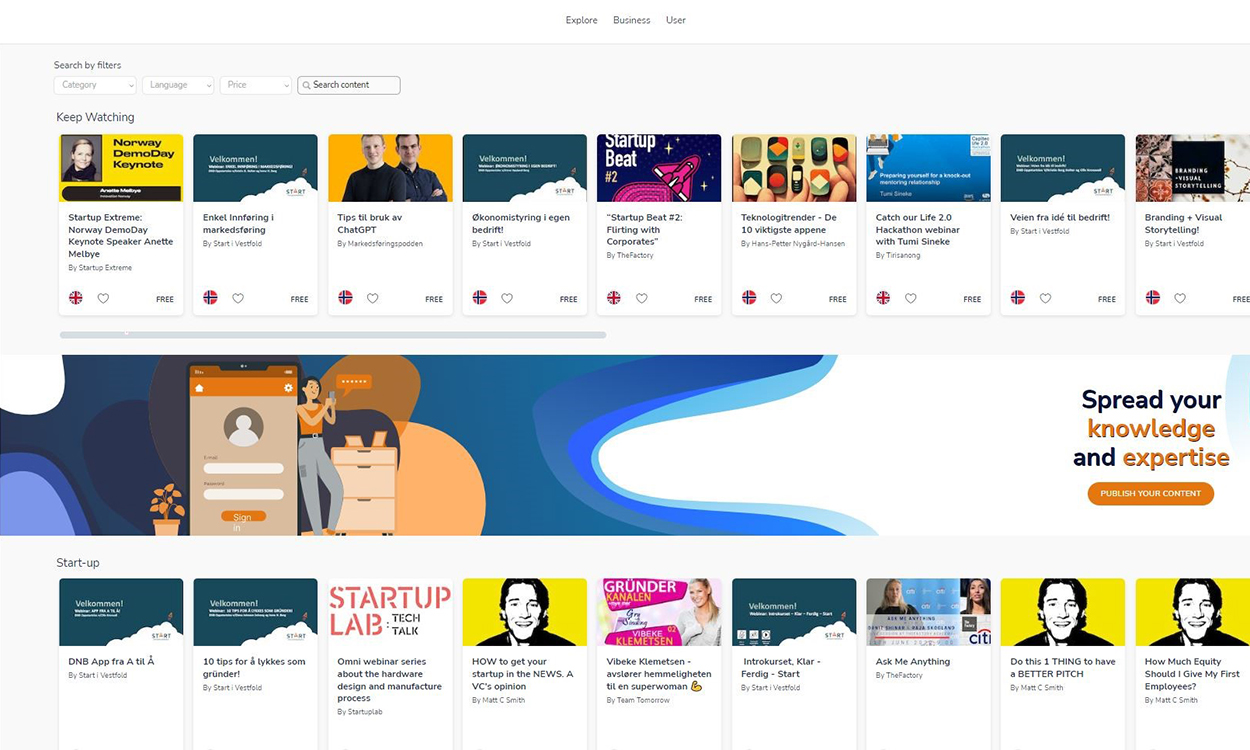Click Norwegian flag on Tips til bruk av ChatGPT card

click(x=345, y=298)
